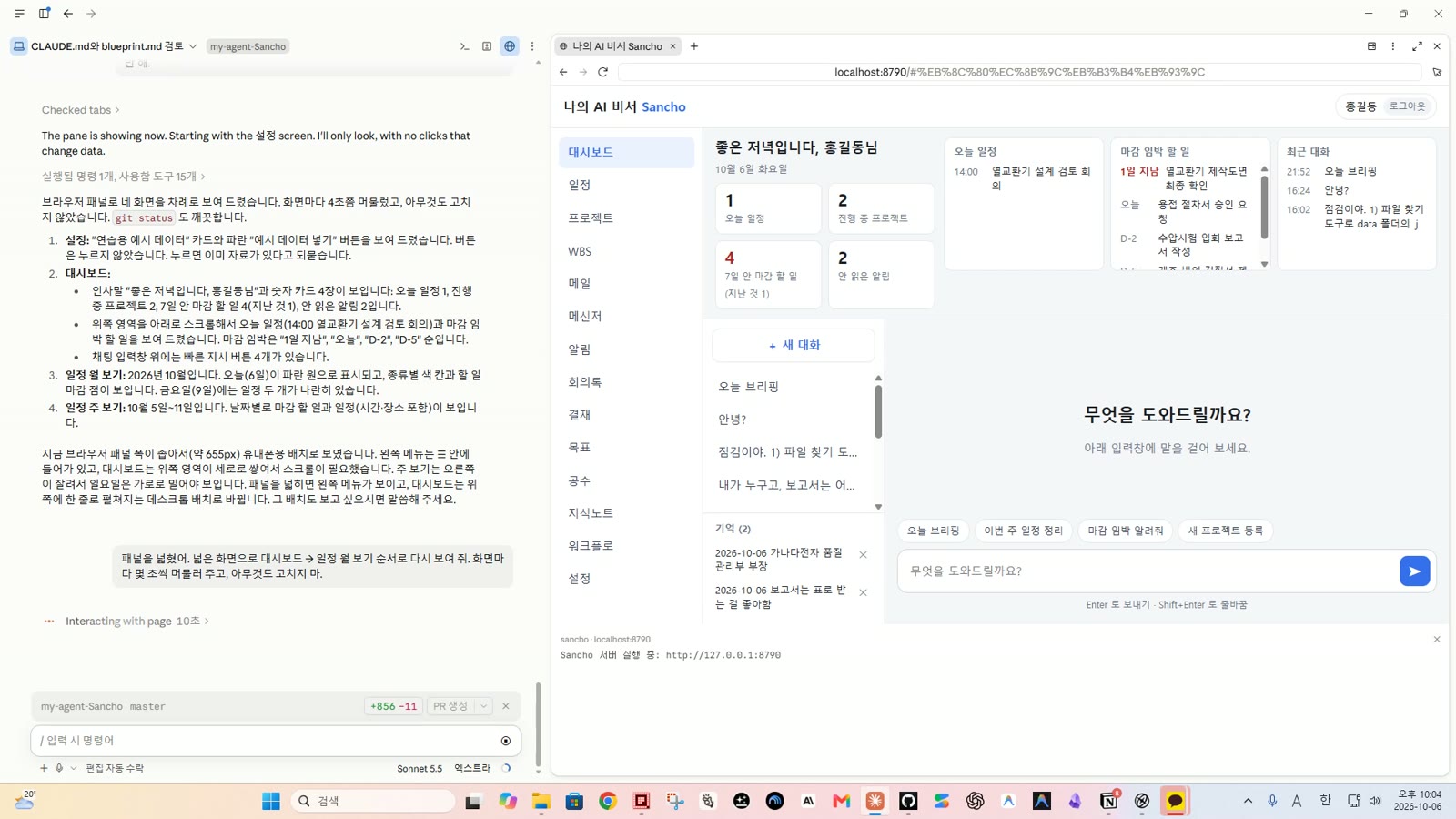The width and height of the screenshot is (1456, 819).
Task: Send the message with the blue arrow button
Action: [1414, 571]
